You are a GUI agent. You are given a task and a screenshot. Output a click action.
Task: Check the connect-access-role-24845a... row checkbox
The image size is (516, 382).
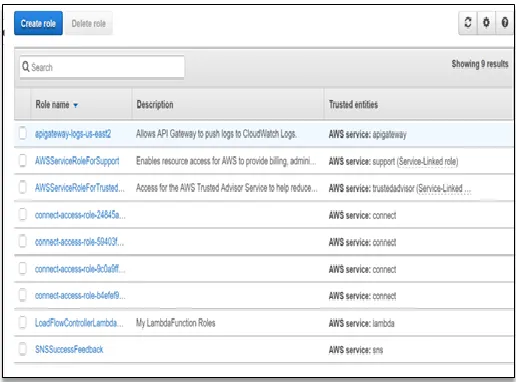pyautogui.click(x=23, y=215)
